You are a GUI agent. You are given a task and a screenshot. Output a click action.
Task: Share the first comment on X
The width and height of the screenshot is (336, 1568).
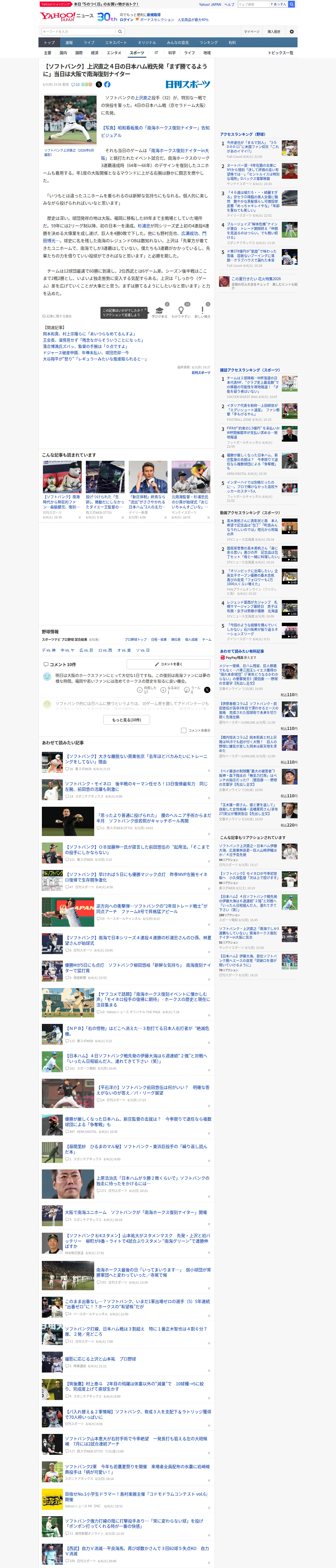tap(207, 690)
